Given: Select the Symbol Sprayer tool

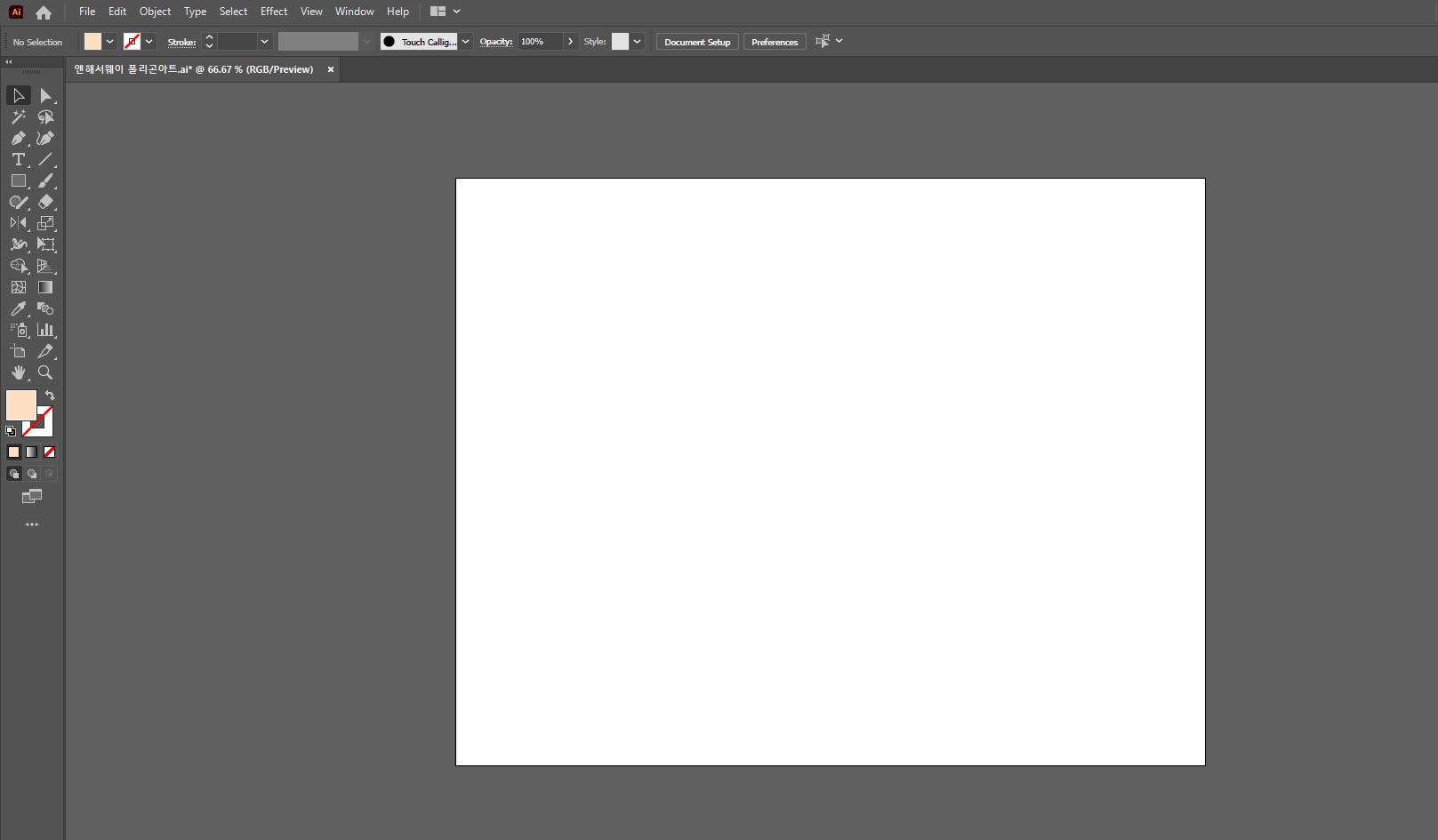Looking at the screenshot, I should pos(18,330).
